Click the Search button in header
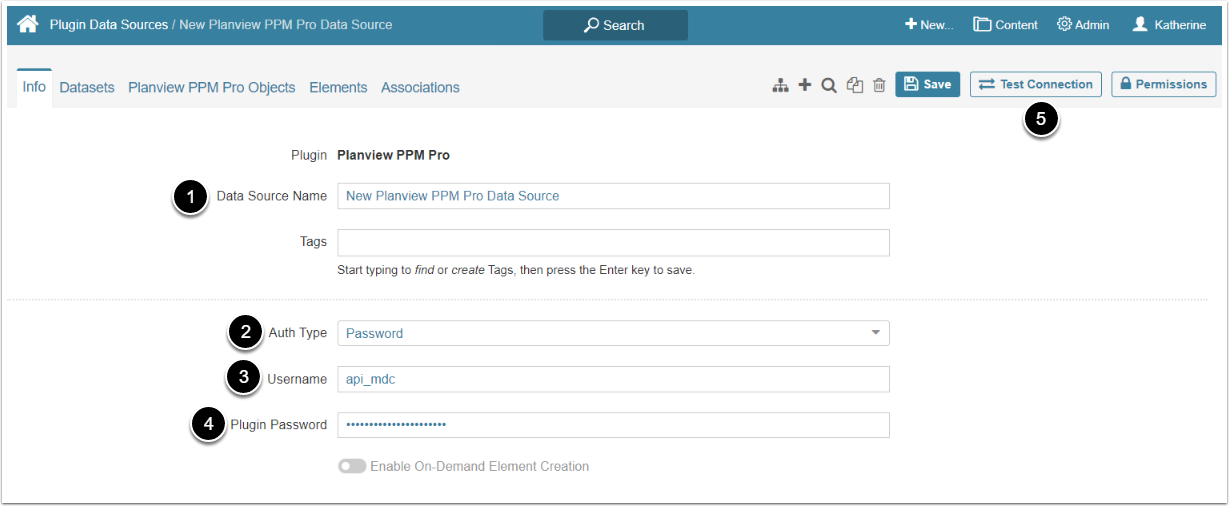Viewport: 1229px width, 506px height. pos(615,25)
